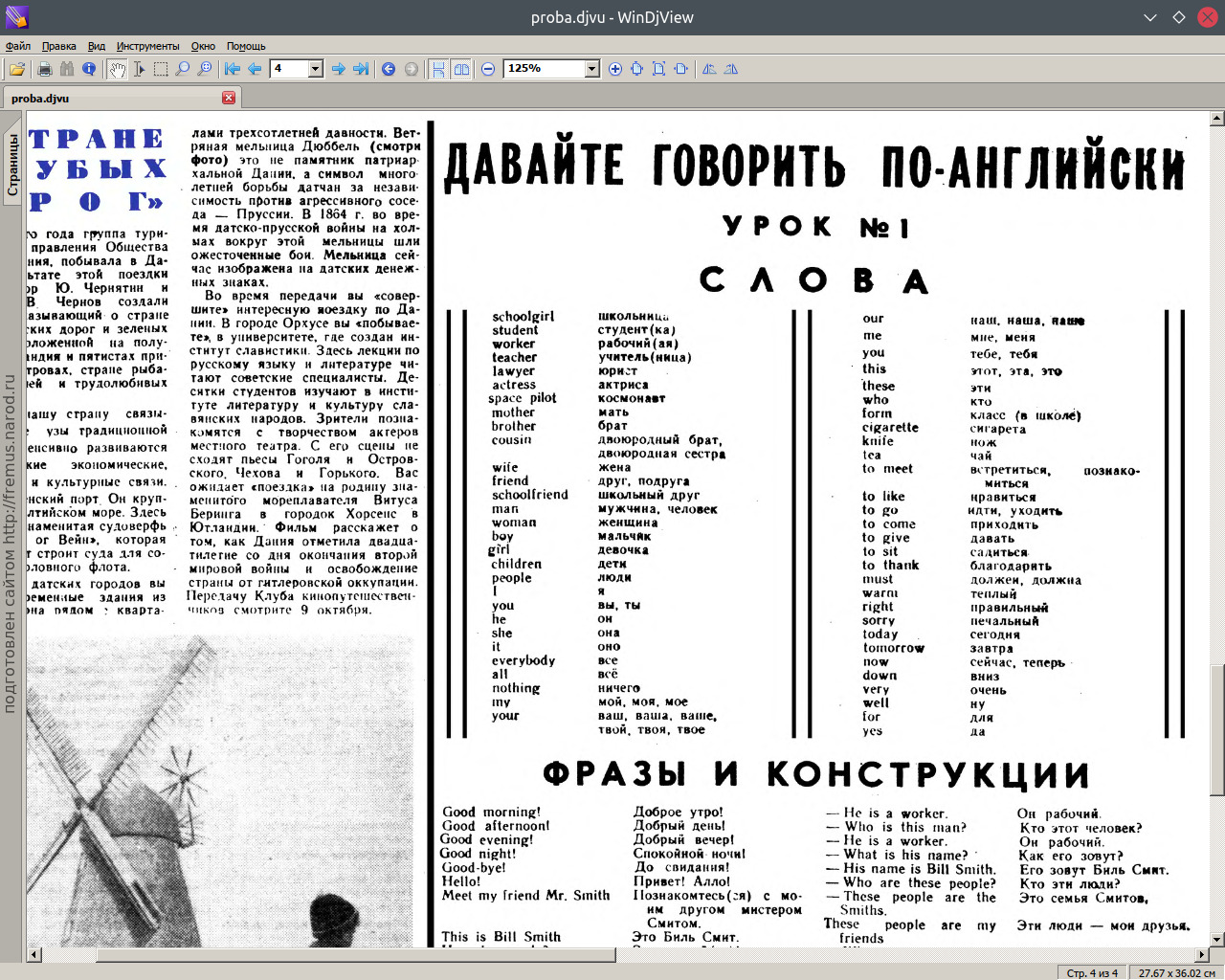This screenshot has height=980, width=1225.
Task: Open the Правка menu
Action: point(59,46)
